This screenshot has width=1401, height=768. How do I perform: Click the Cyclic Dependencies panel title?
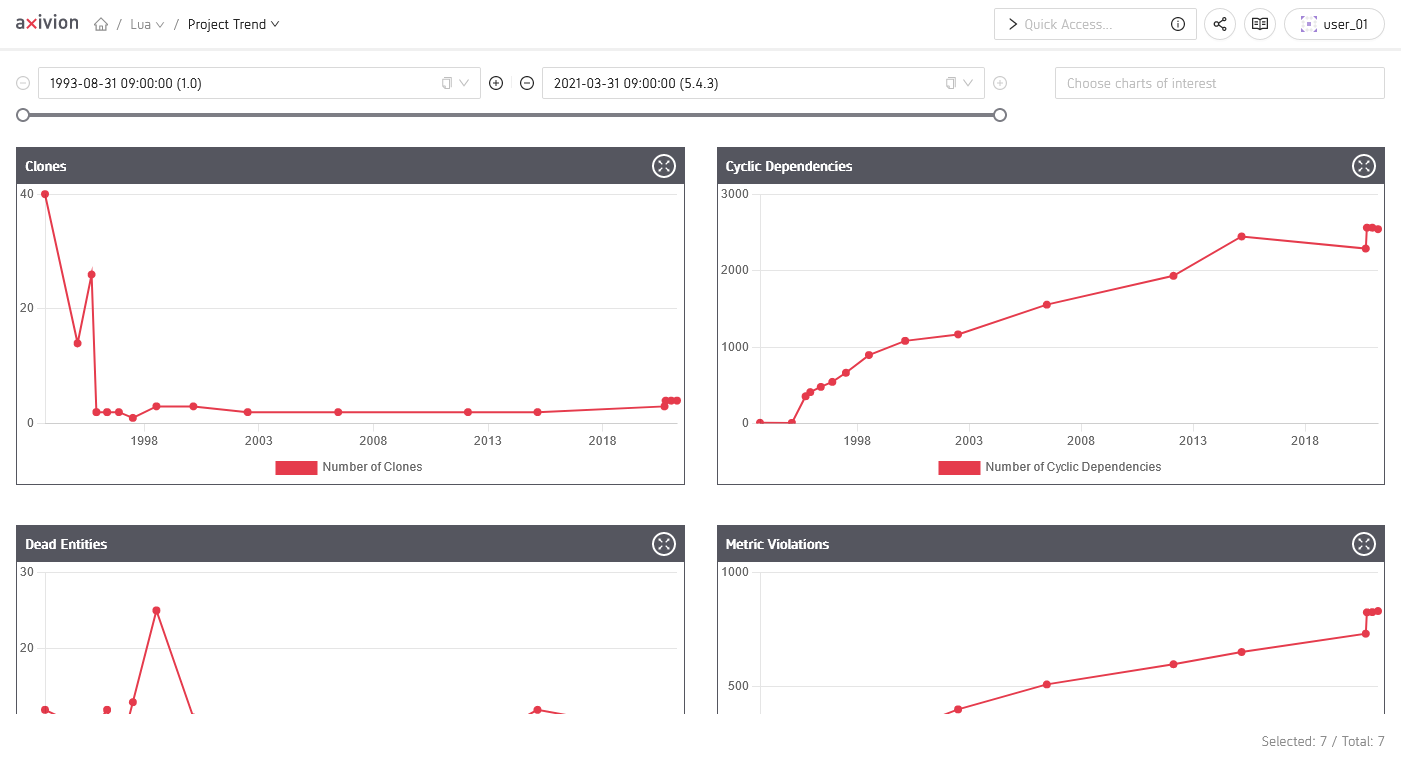point(789,166)
